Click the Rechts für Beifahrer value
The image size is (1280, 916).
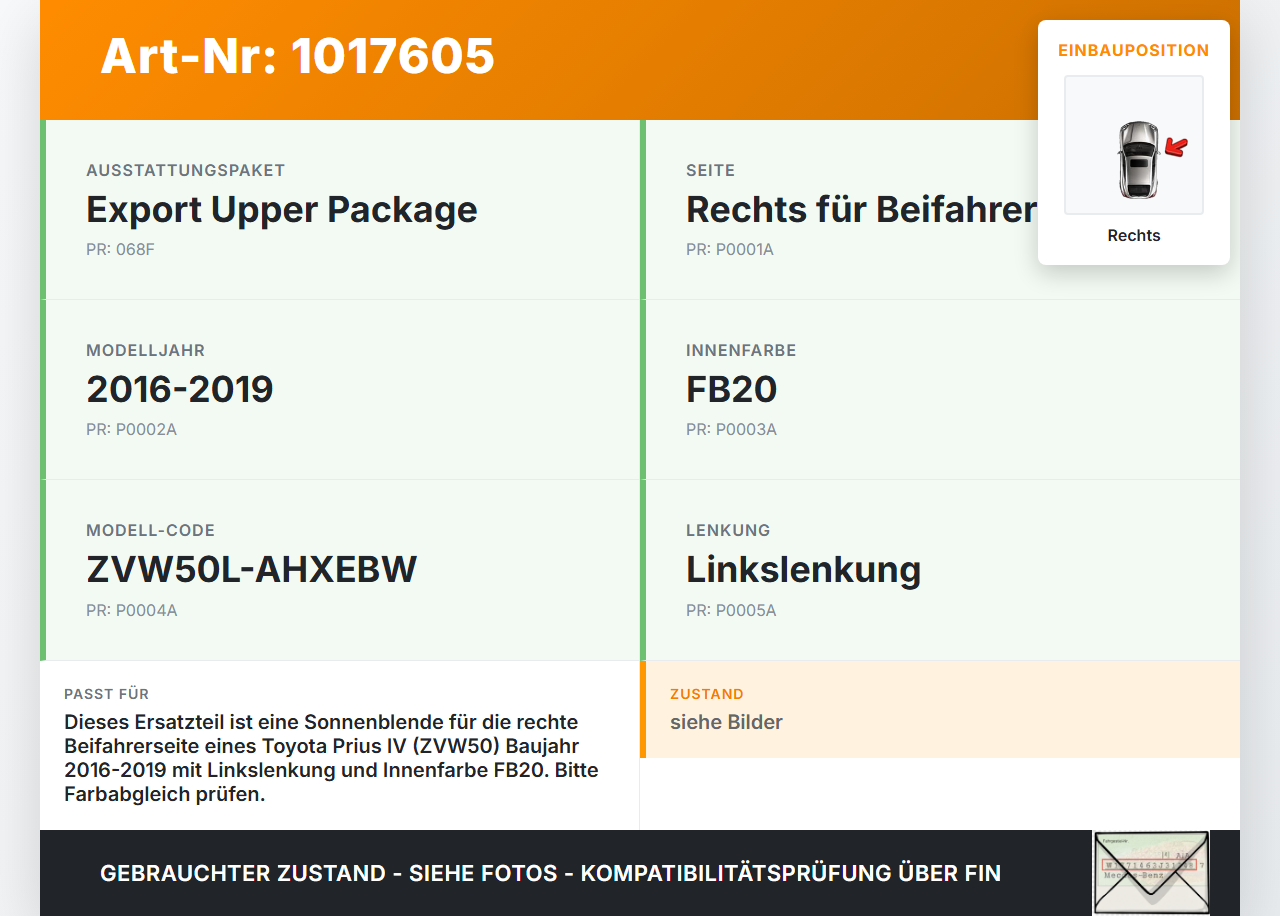click(x=861, y=210)
